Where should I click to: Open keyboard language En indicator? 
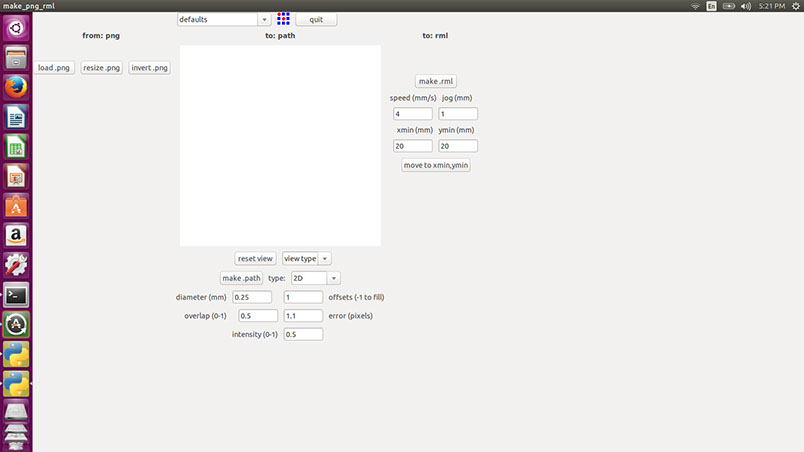pyautogui.click(x=711, y=6)
